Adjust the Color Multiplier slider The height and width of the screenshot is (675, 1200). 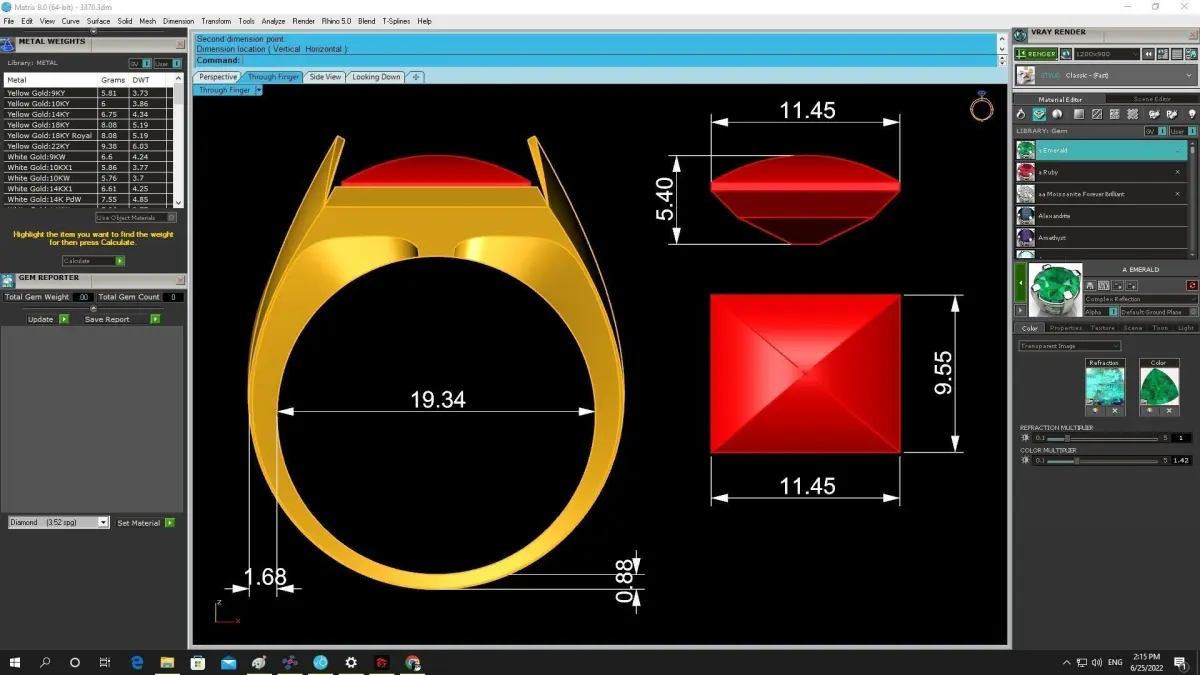click(x=1100, y=461)
